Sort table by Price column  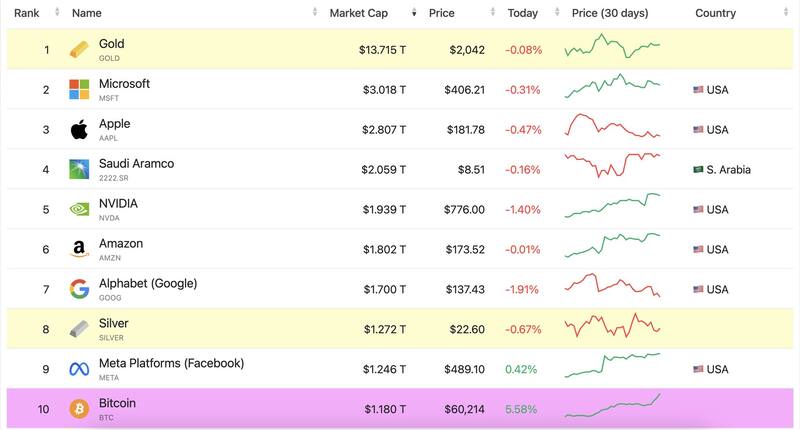(441, 13)
